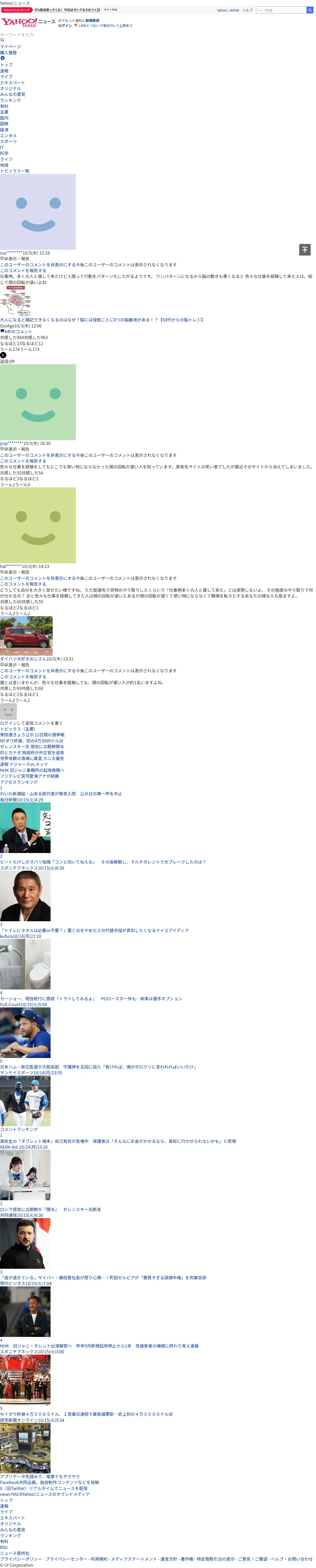This screenshot has width=316, height=1568.
Task: Open the Yahoo! JAPAN logo
Action: click(19, 22)
